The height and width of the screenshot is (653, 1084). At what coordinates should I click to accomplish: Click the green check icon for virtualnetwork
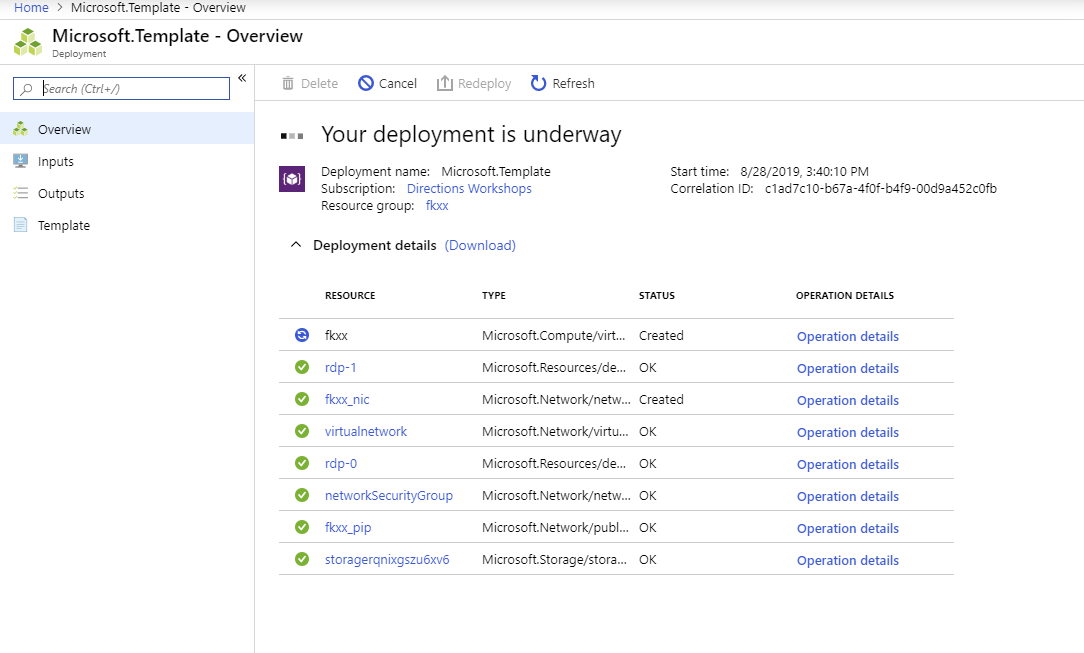click(x=302, y=431)
